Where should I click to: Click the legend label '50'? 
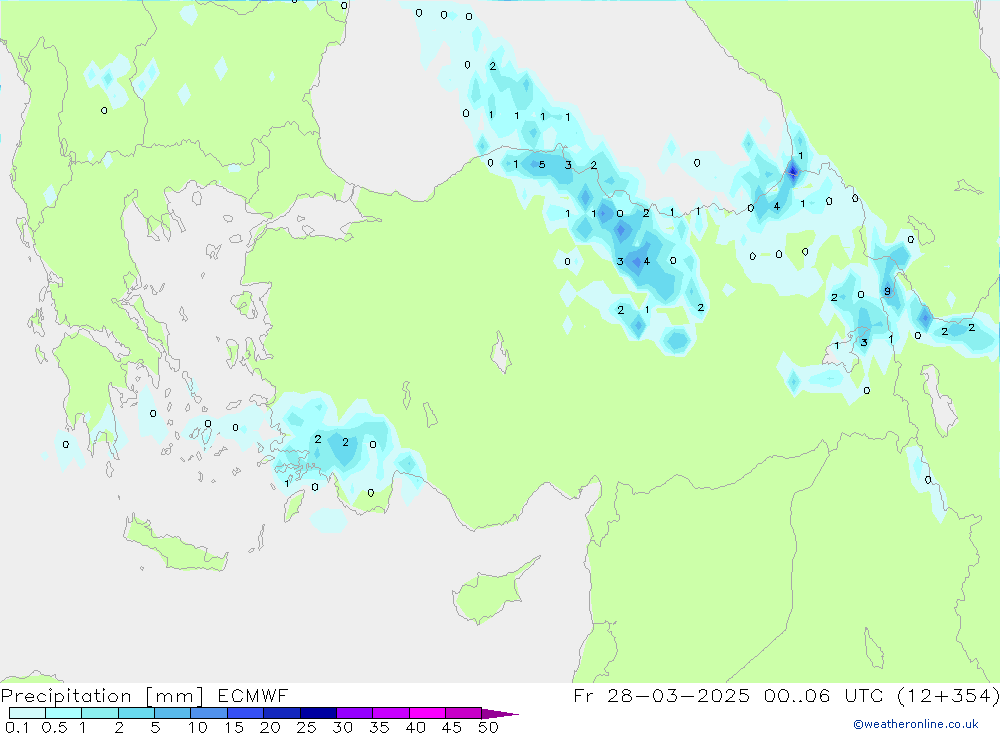click(488, 727)
